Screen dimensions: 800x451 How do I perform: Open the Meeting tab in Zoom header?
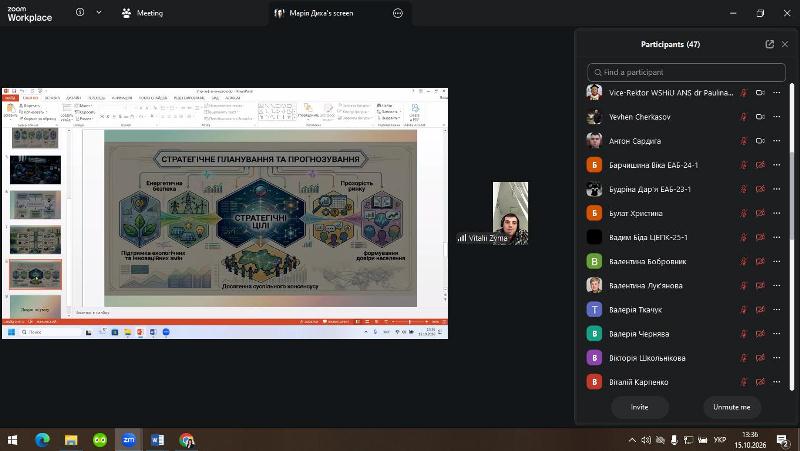[x=142, y=13]
